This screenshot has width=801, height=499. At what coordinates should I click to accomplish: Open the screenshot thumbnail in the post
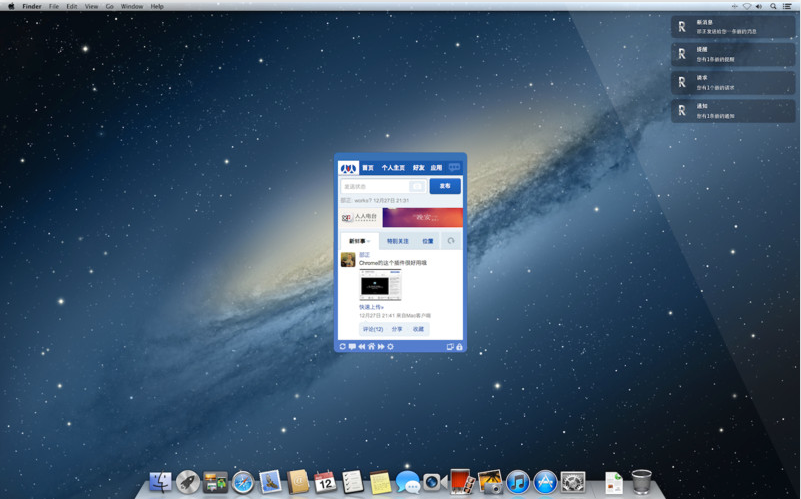tap(381, 286)
